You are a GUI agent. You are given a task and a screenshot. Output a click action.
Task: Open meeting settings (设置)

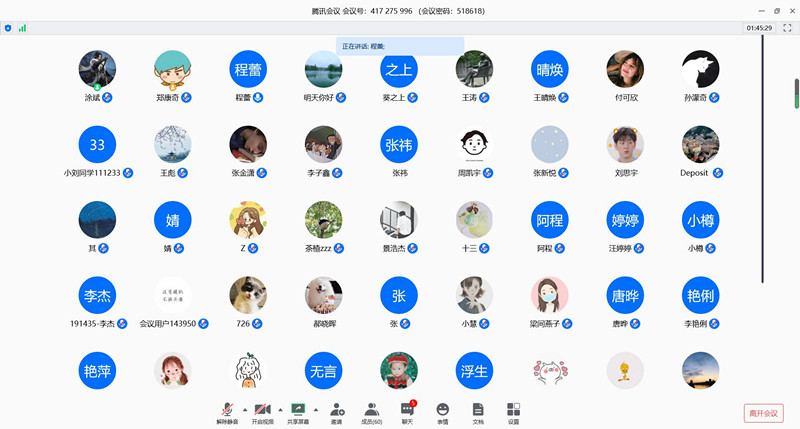(513, 410)
